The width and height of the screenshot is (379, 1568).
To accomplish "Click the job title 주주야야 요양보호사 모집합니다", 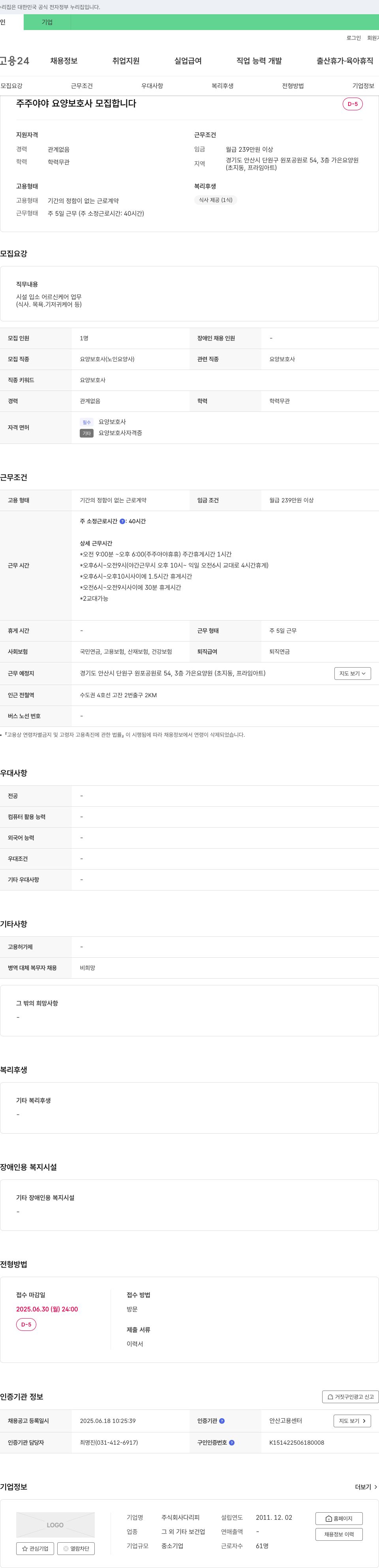I will 76,104.
